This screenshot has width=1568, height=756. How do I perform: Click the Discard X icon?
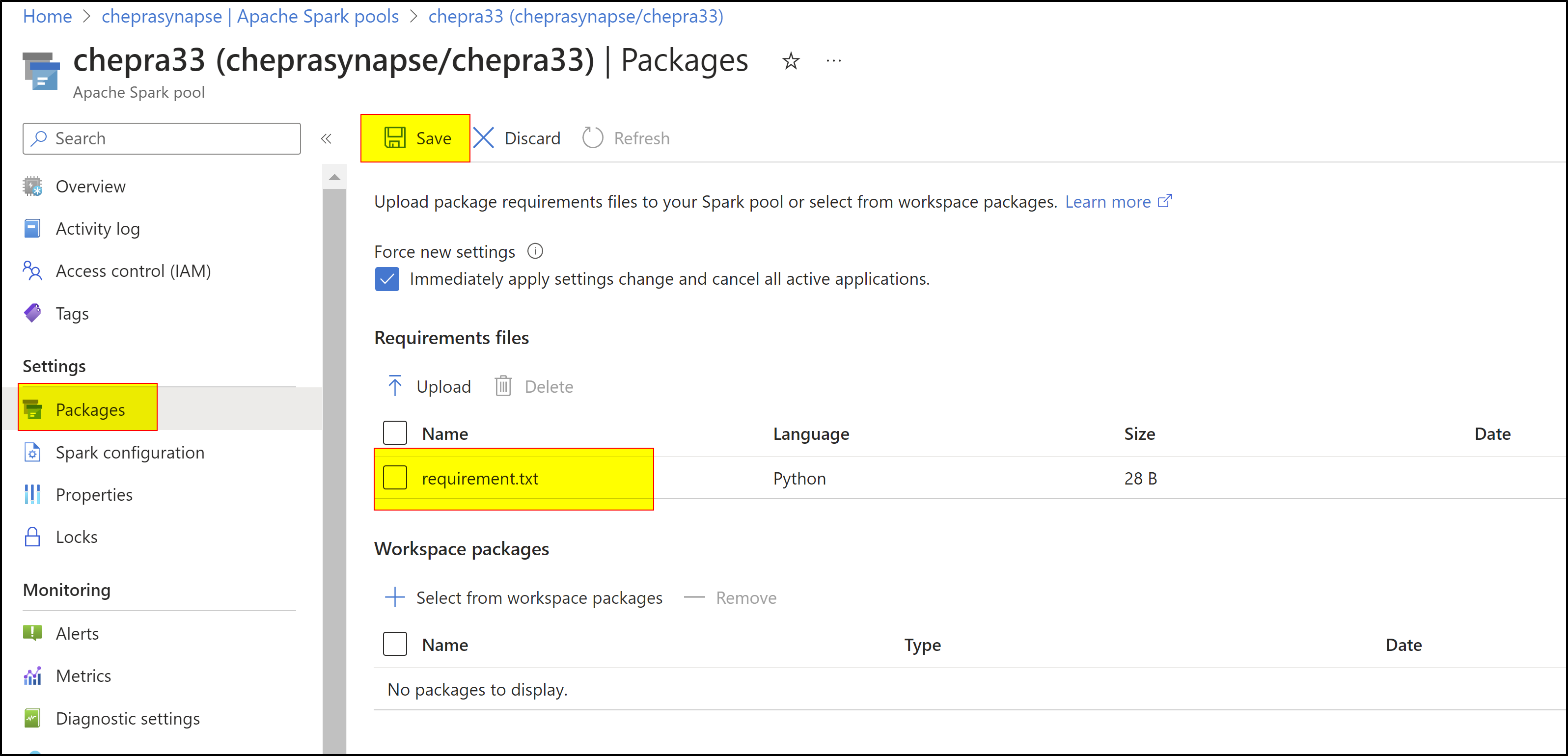click(484, 137)
